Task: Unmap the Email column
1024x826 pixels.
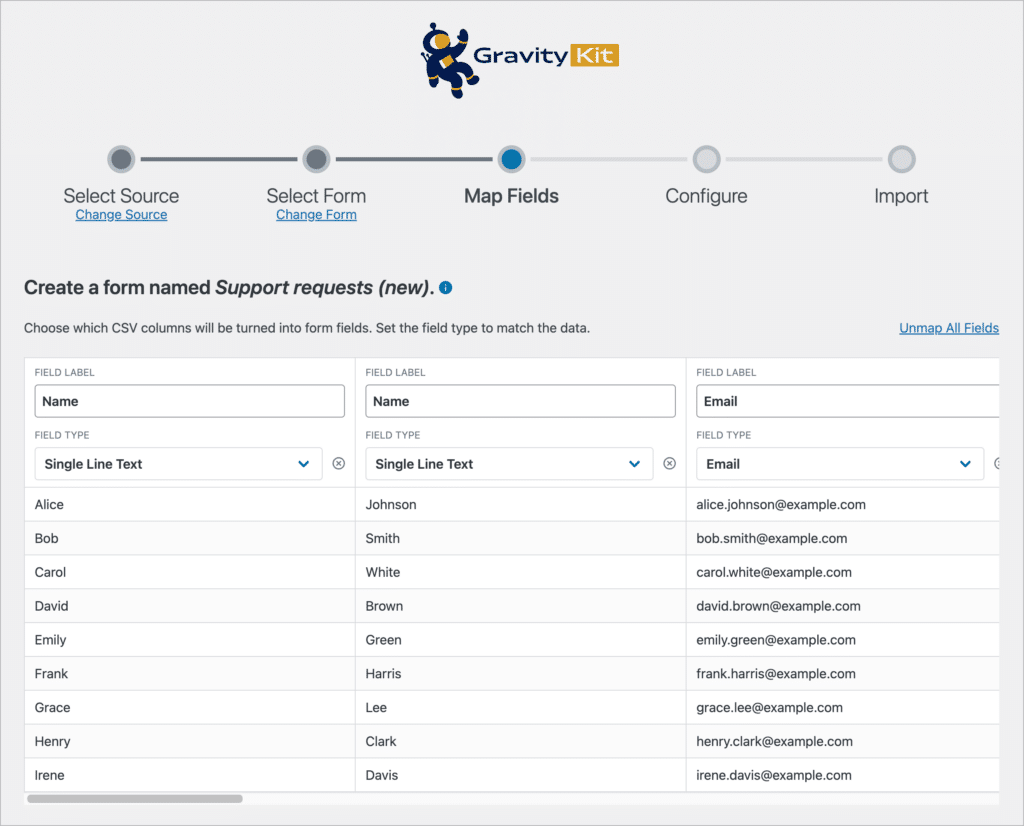Action: click(1000, 463)
